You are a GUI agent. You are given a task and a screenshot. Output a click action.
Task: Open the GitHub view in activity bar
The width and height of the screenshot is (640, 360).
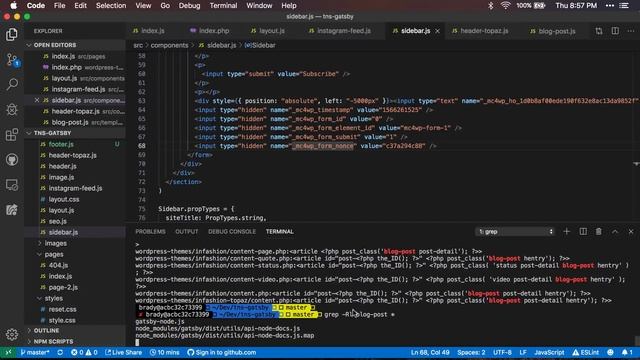(12, 160)
